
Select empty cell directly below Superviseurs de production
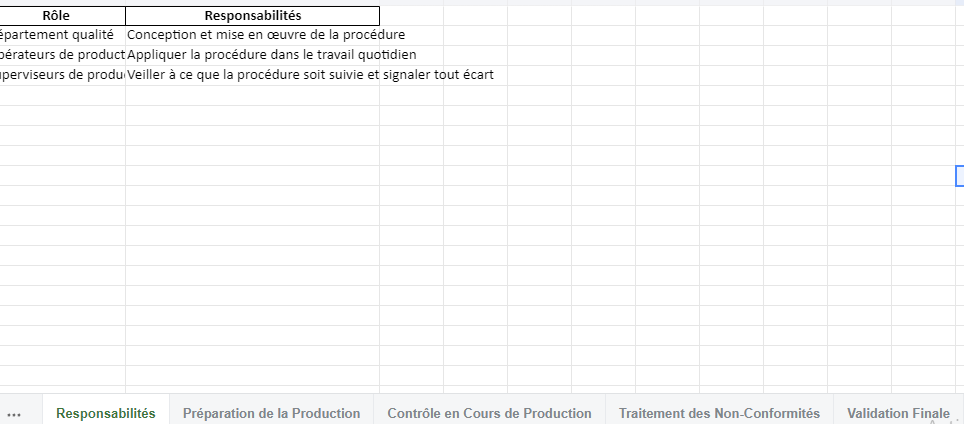pyautogui.click(x=62, y=95)
